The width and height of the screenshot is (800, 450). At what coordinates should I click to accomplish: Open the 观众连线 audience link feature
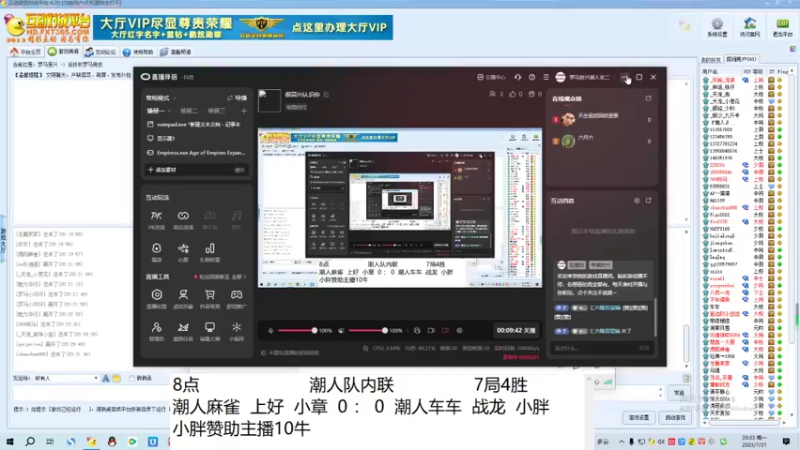183,220
